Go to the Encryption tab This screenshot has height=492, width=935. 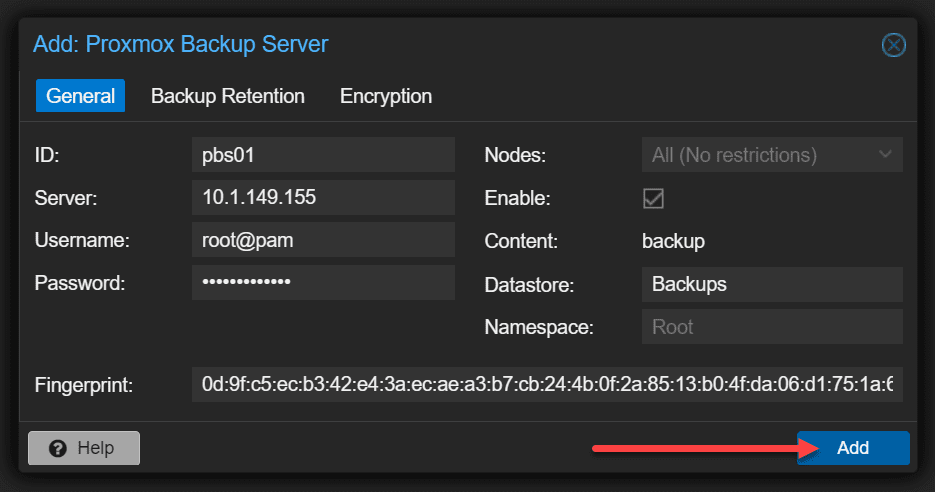pyautogui.click(x=386, y=96)
